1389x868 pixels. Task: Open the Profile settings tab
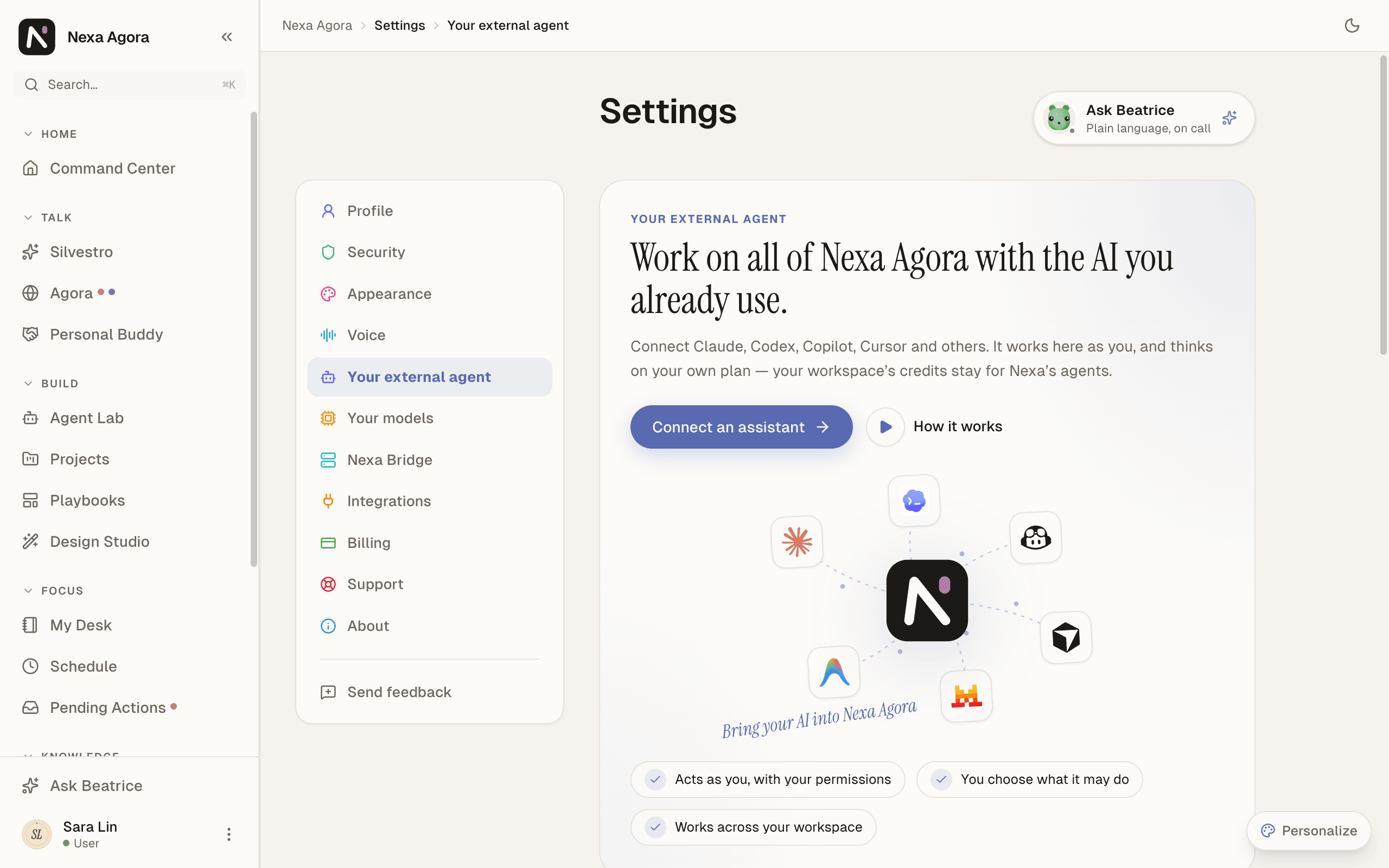[429, 211]
